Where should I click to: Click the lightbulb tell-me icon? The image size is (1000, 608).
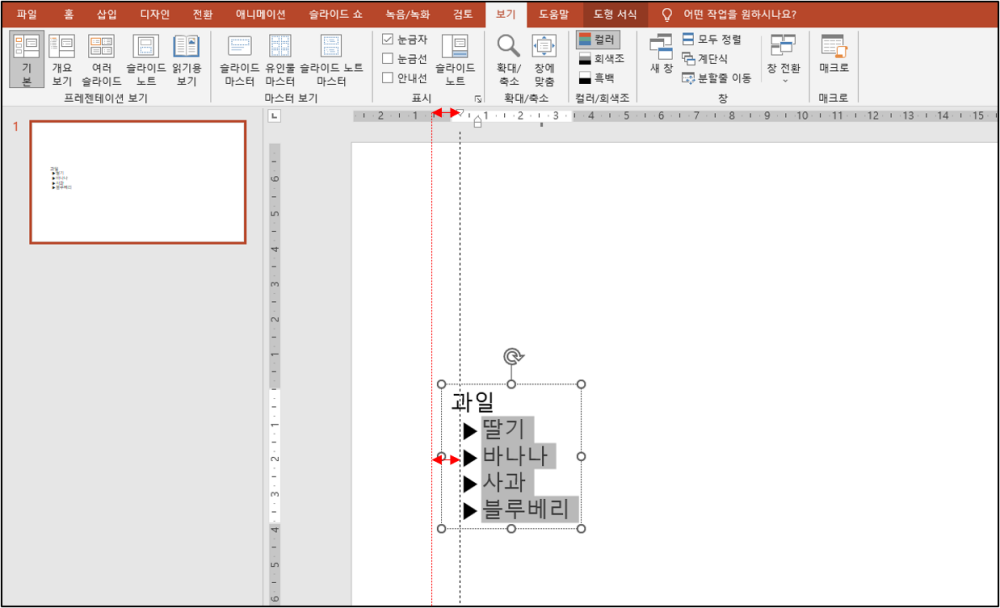coord(666,15)
